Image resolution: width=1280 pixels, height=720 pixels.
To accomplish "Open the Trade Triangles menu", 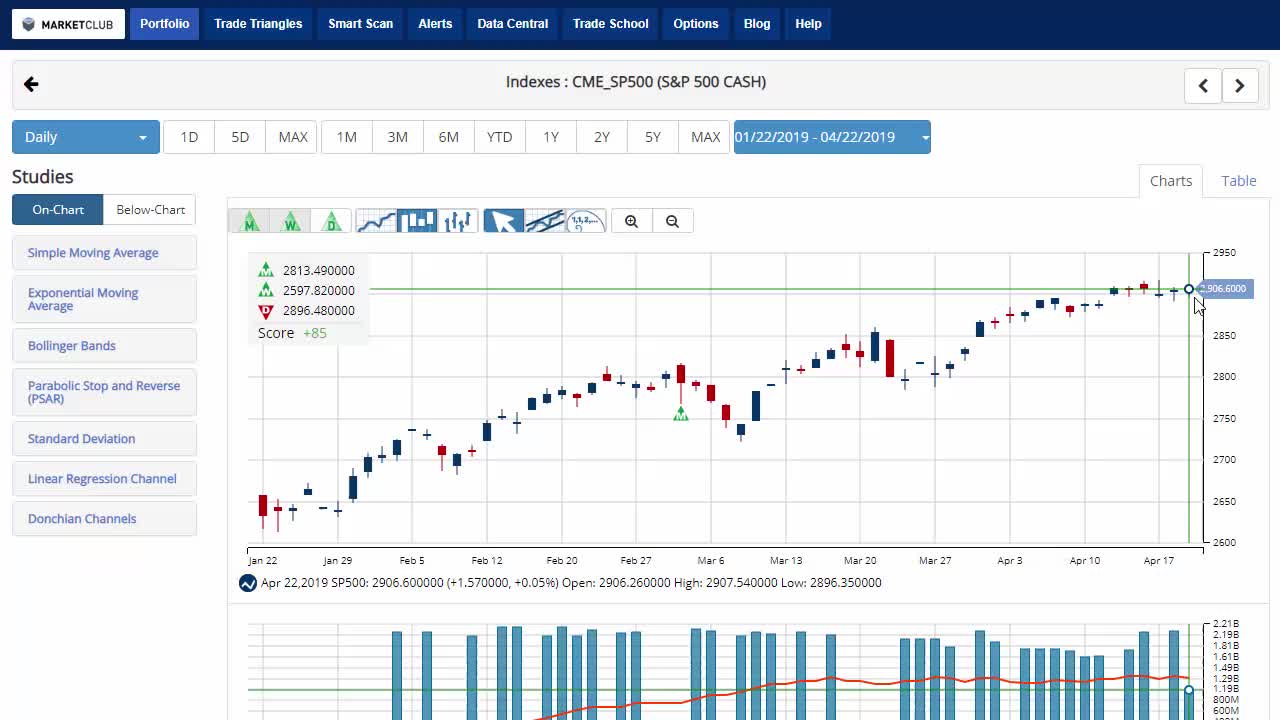I will [x=258, y=24].
